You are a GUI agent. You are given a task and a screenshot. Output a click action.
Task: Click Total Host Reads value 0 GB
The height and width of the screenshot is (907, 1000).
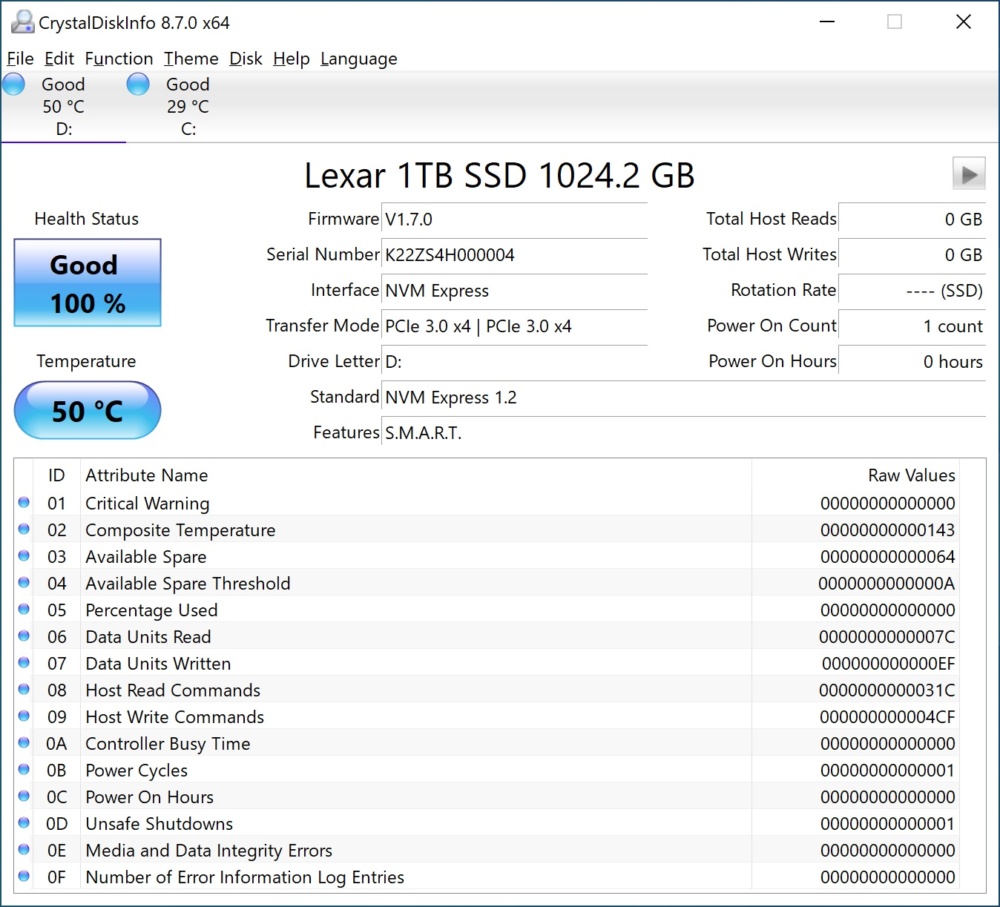coord(912,219)
